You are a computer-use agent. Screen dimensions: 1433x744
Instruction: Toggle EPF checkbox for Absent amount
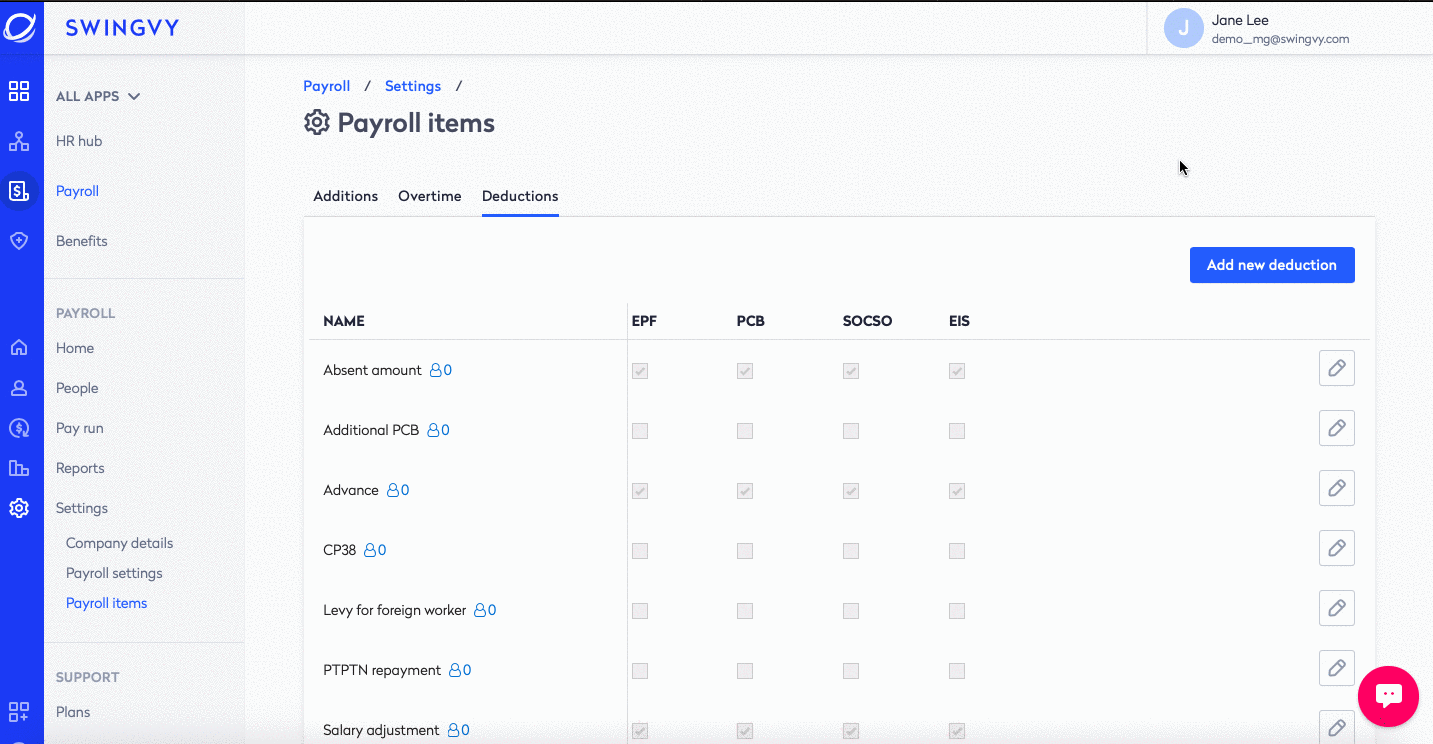[640, 371]
